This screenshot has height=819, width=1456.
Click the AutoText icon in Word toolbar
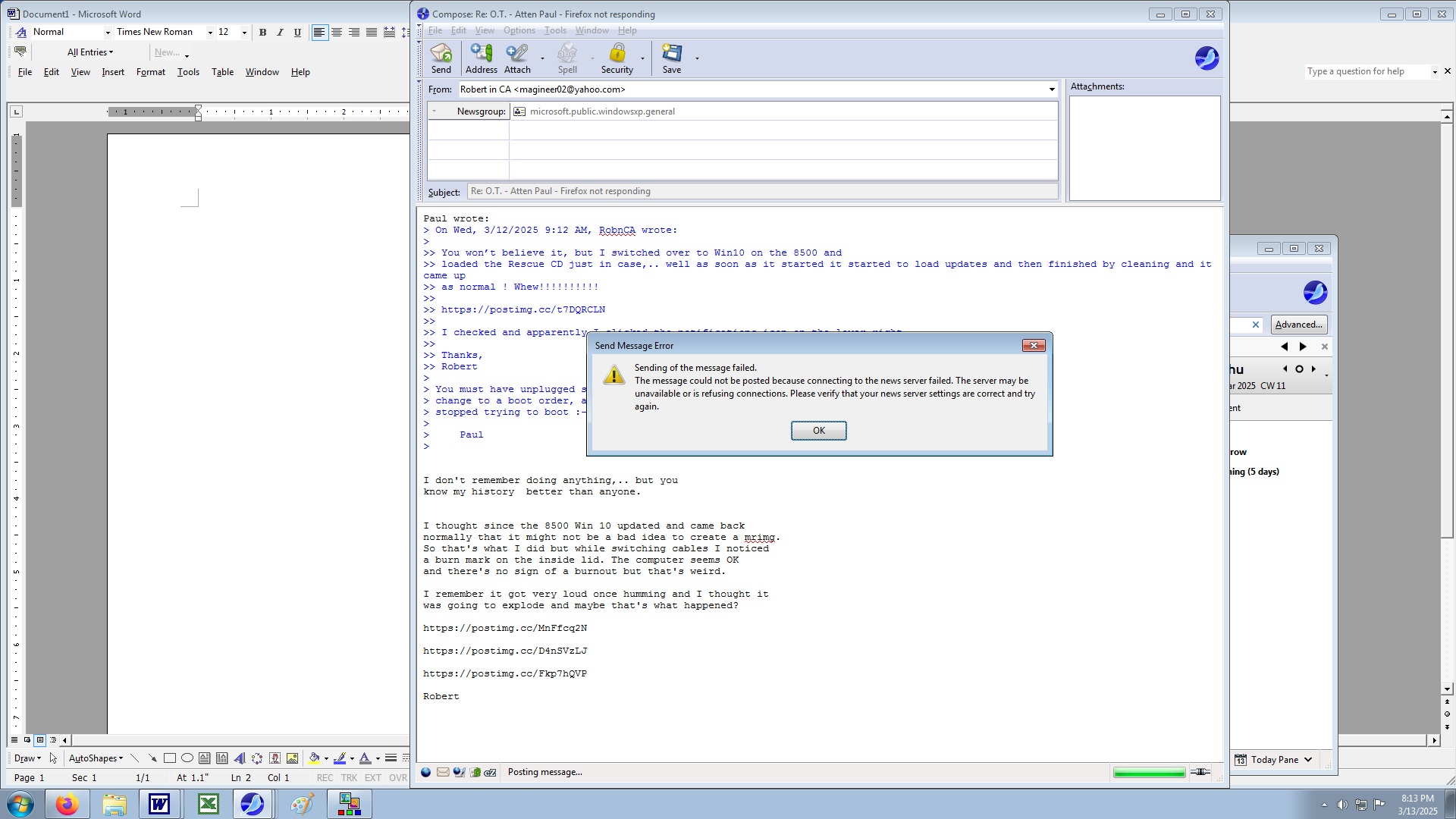coord(20,52)
